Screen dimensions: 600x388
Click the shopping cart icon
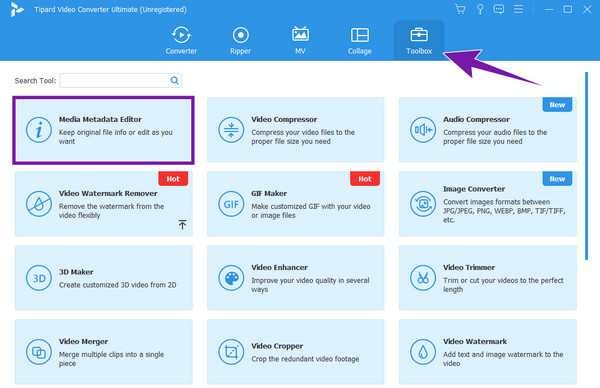(x=460, y=9)
